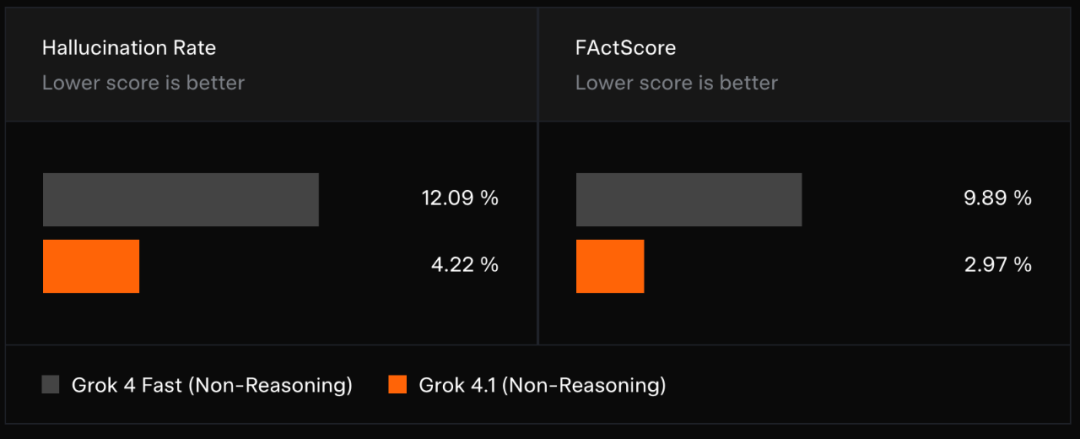Image resolution: width=1080 pixels, height=439 pixels.
Task: Click the 12.09 % value label
Action: click(459, 198)
